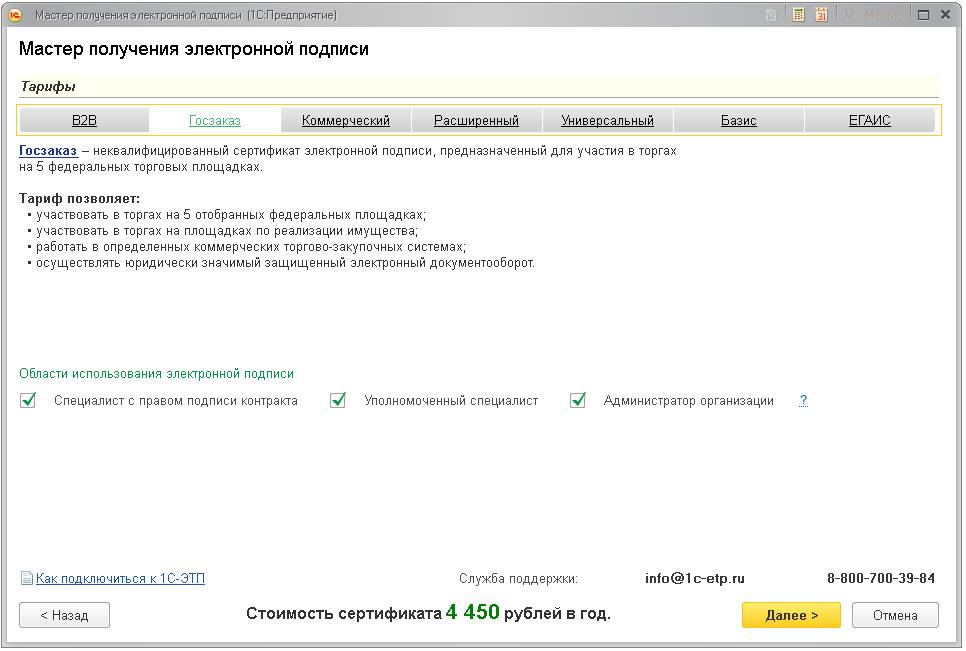Screen dimensions: 966x651
Task: Maximize the wizard window
Action: tap(923, 15)
